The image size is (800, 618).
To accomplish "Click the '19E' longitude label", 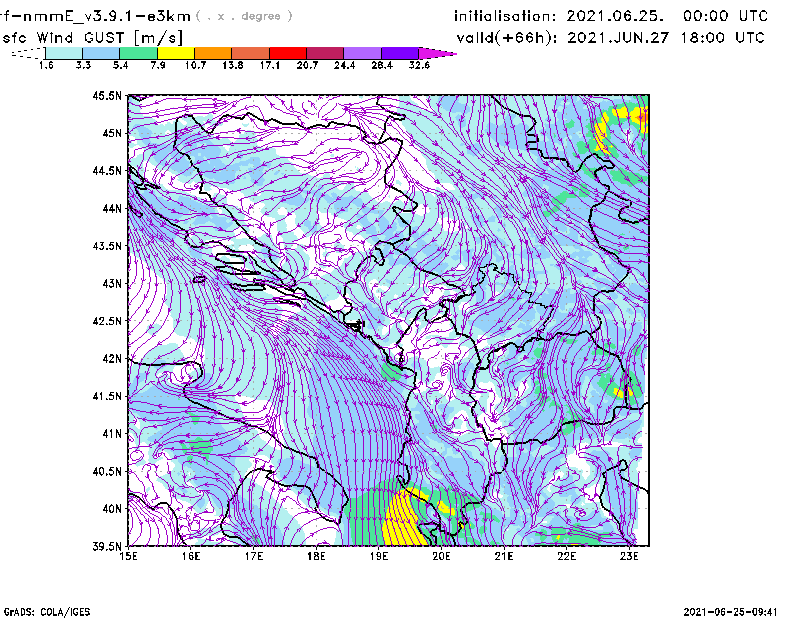I will pyautogui.click(x=379, y=556).
